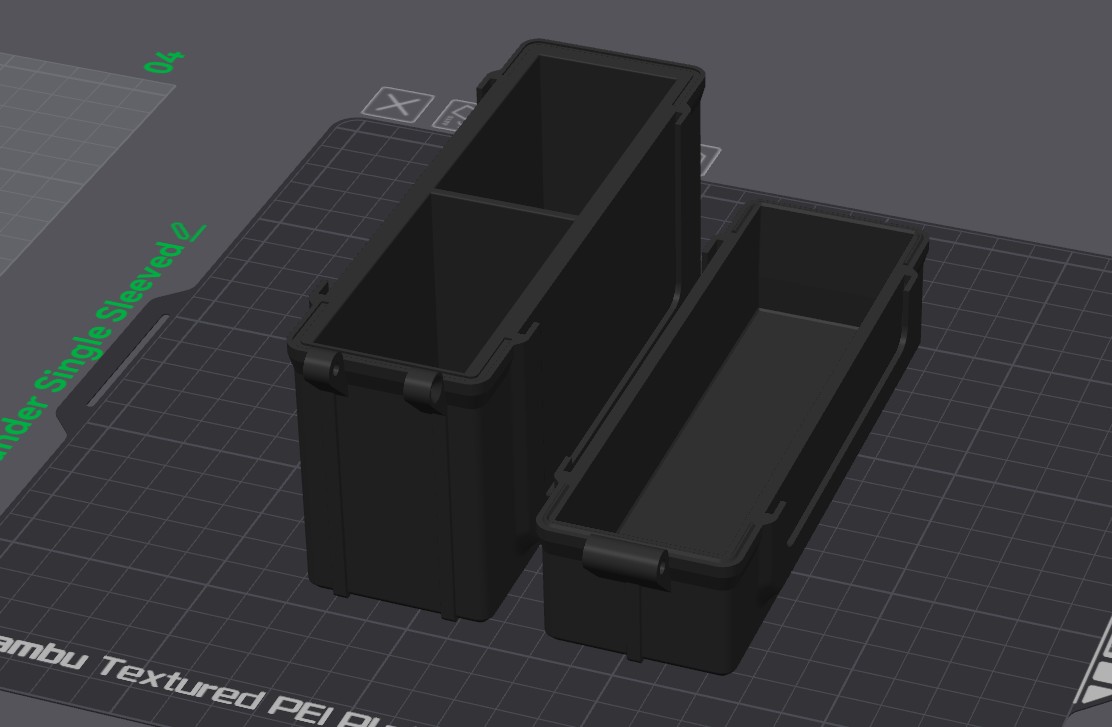Click the X icon to remove the plate
The image size is (1112, 727).
point(398,105)
